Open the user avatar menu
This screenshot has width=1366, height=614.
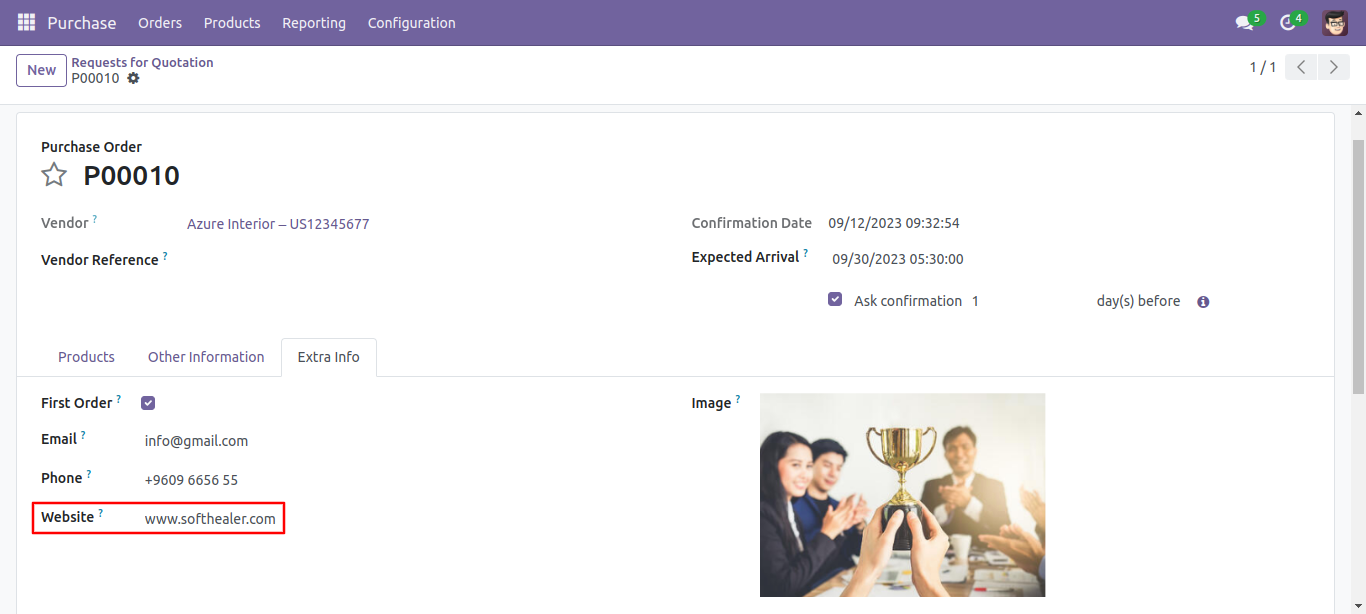tap(1335, 22)
